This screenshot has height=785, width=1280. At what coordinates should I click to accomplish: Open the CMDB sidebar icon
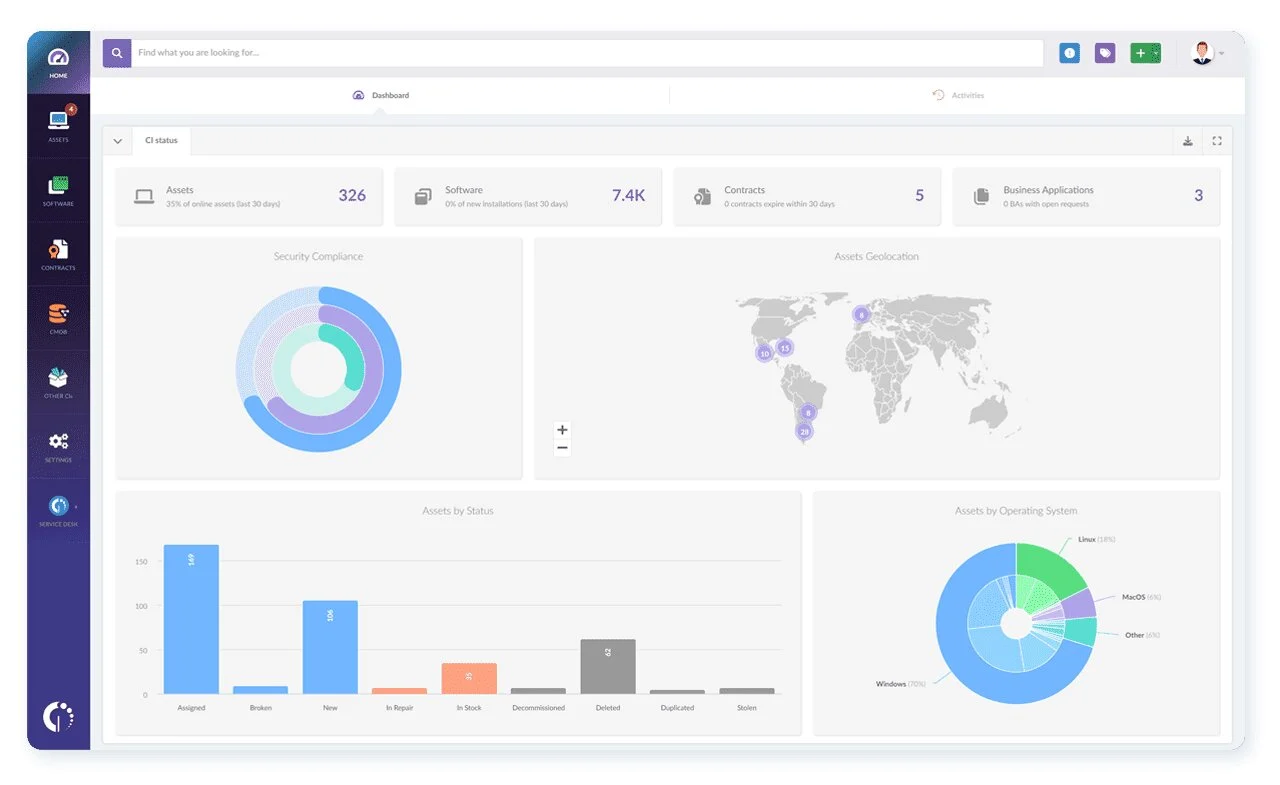58,317
